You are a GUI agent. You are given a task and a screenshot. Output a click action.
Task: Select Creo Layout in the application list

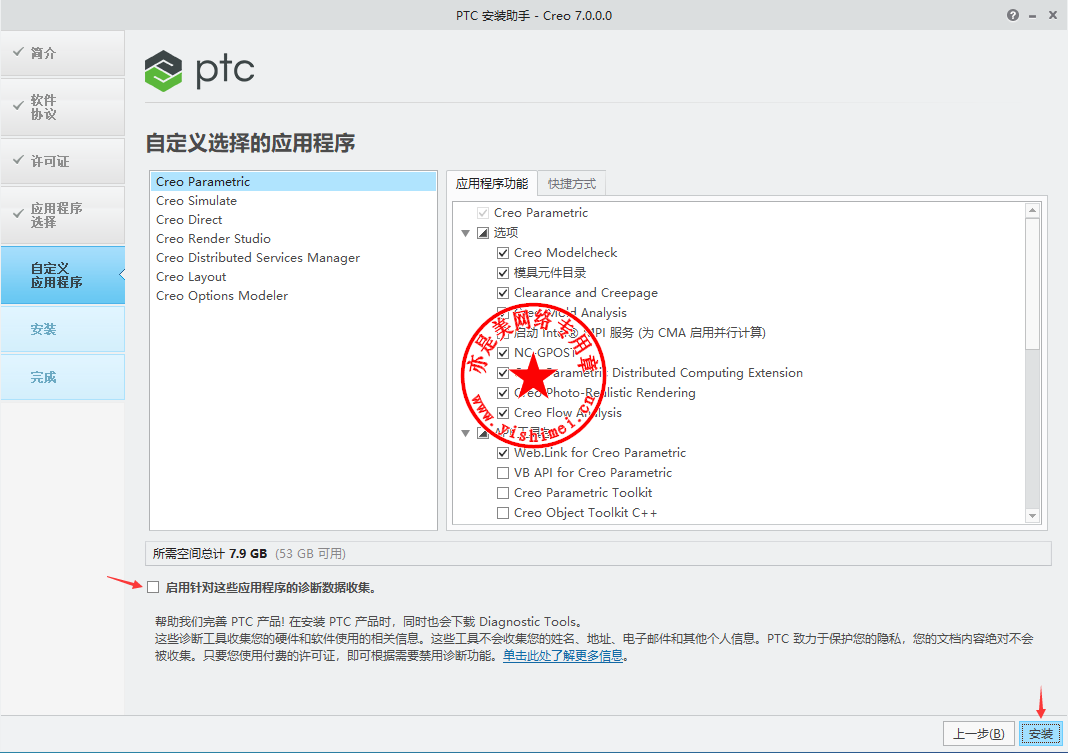pos(293,277)
